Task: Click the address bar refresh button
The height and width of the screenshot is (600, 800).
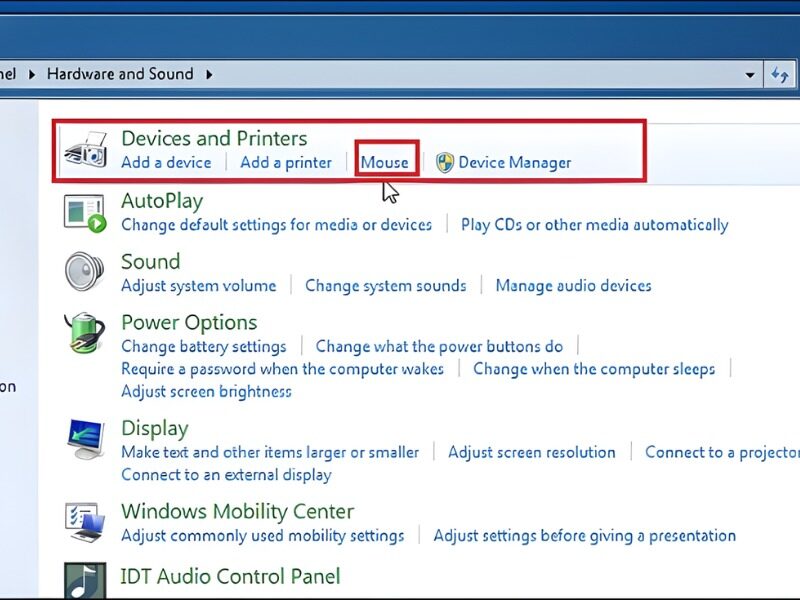Action: tap(780, 74)
